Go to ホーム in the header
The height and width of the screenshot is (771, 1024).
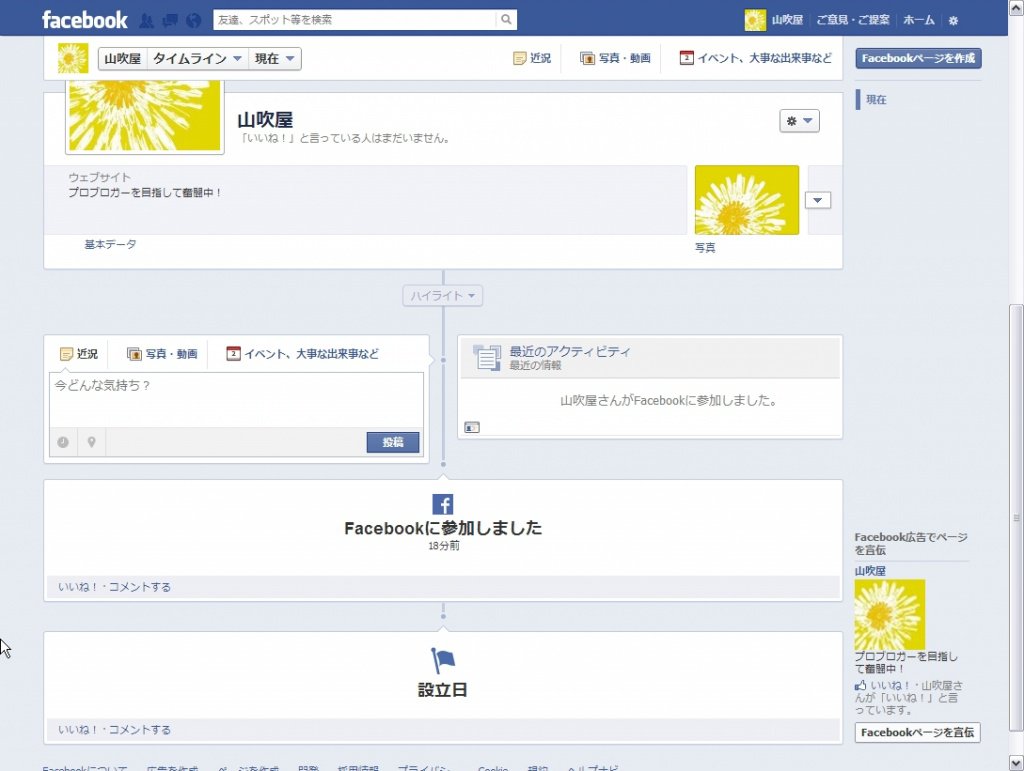tap(919, 20)
